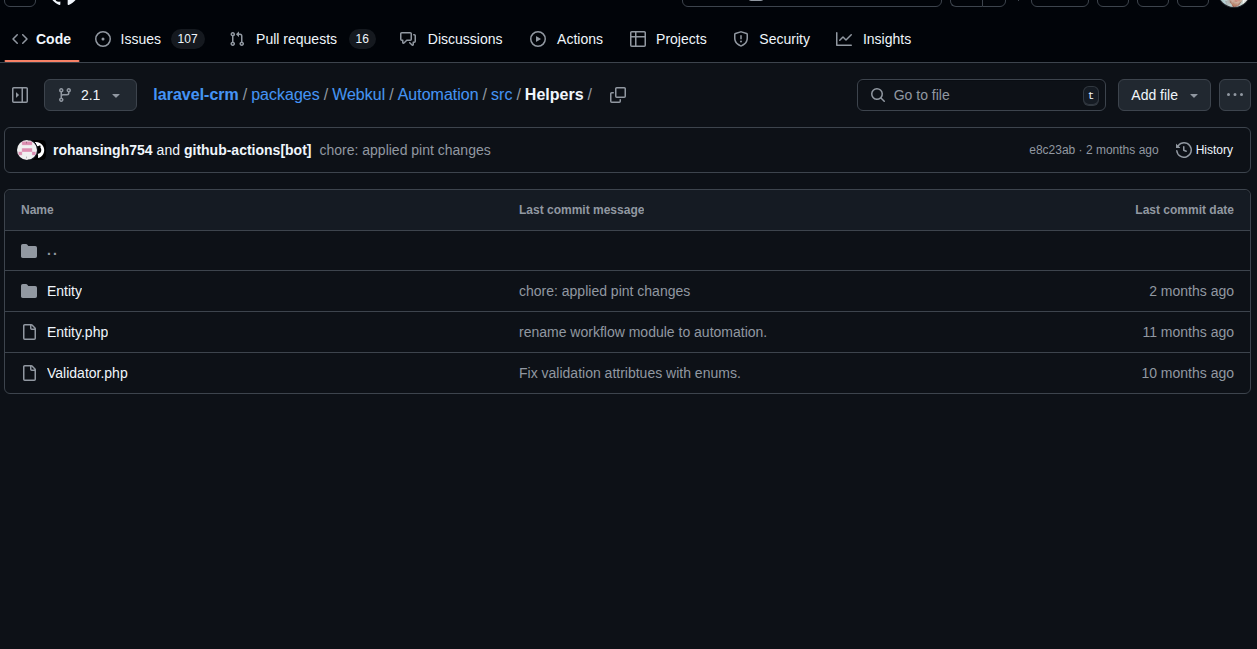Click the Last commit message column header
Viewport: 1257px width, 649px height.
(x=582, y=210)
